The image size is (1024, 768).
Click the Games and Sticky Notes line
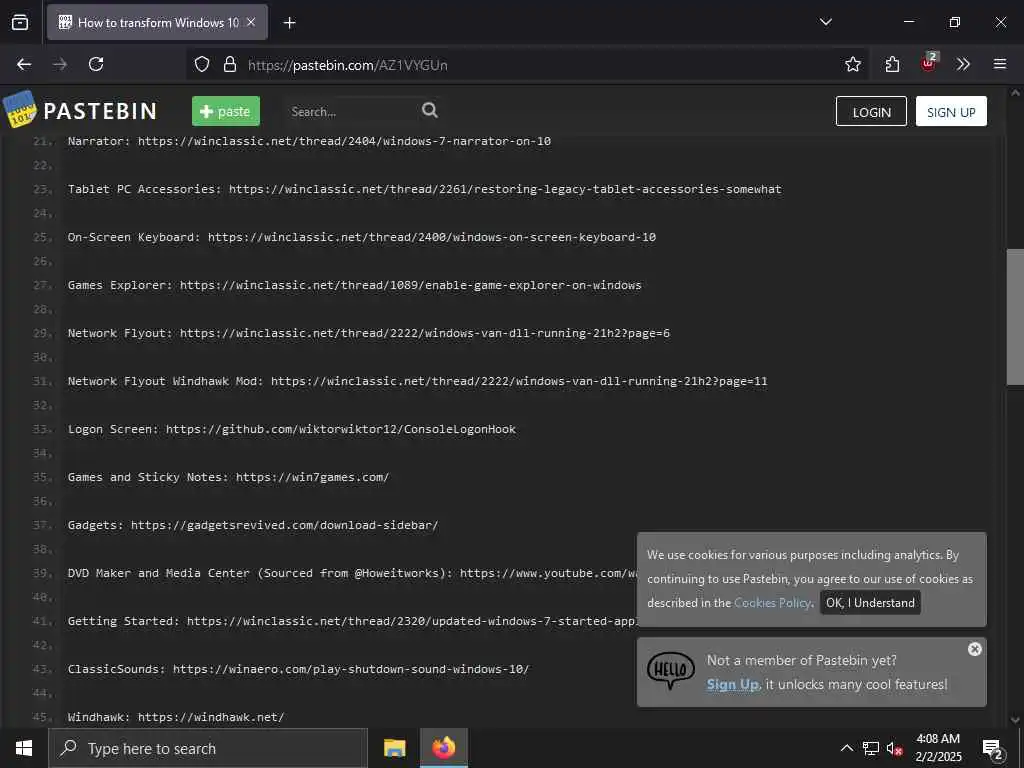[229, 477]
